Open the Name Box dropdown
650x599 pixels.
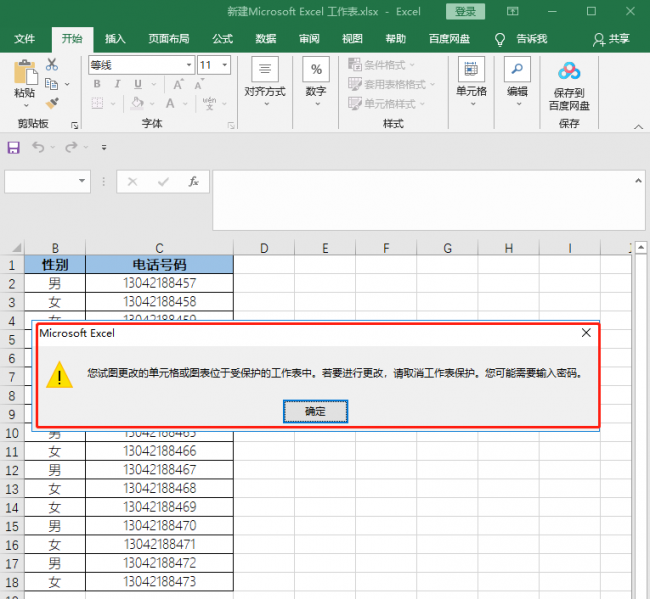82,181
